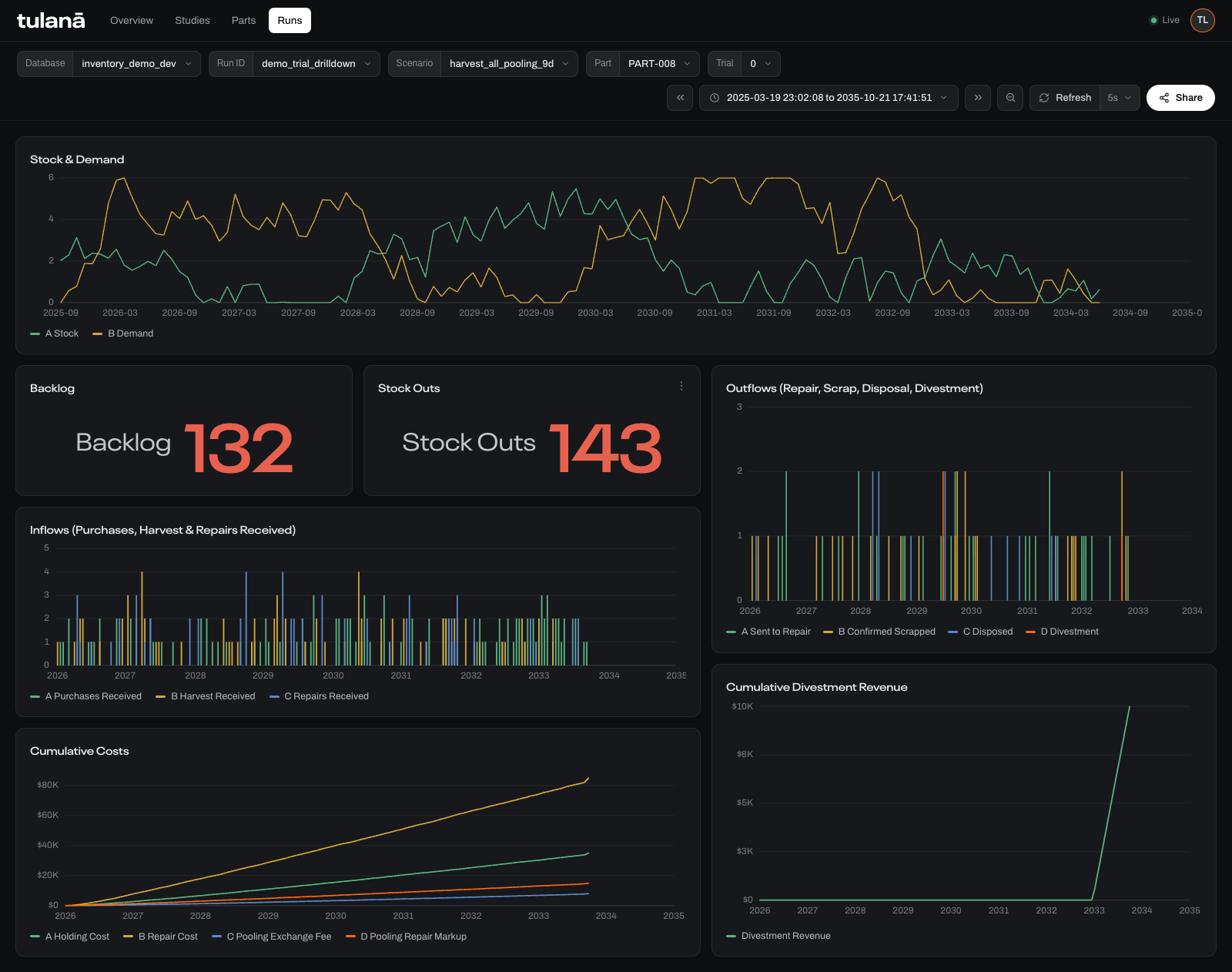The image size is (1232, 972).
Task: Open the Parts tab
Action: pos(243,21)
